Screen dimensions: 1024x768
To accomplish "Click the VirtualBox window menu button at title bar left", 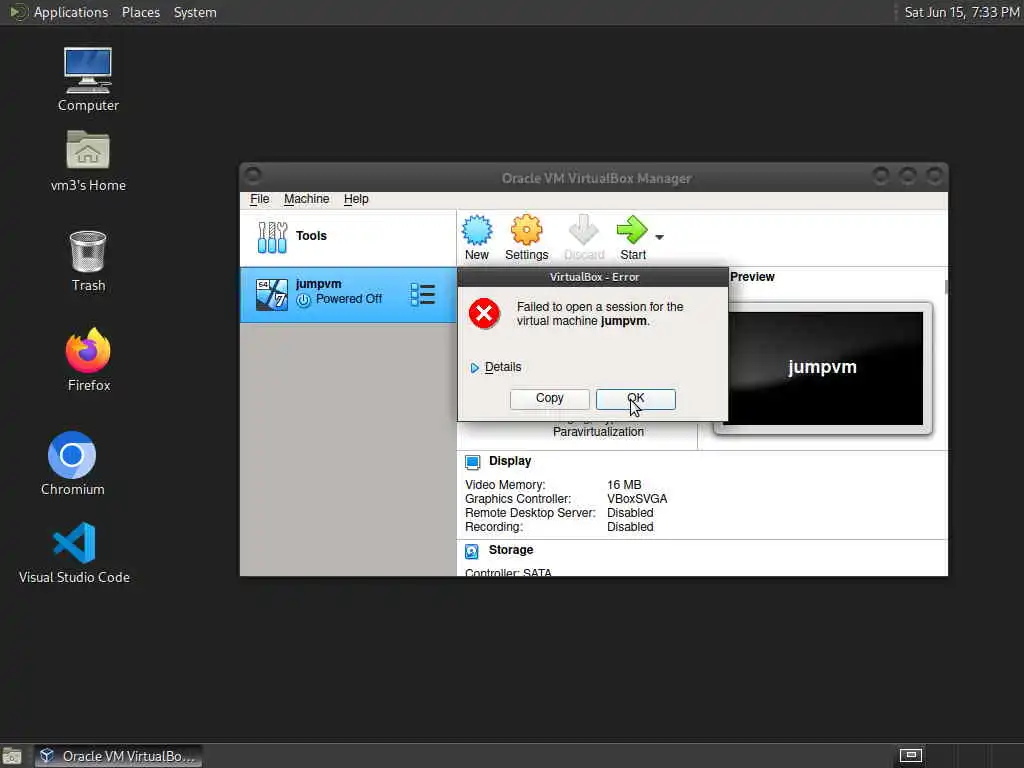I will click(253, 175).
